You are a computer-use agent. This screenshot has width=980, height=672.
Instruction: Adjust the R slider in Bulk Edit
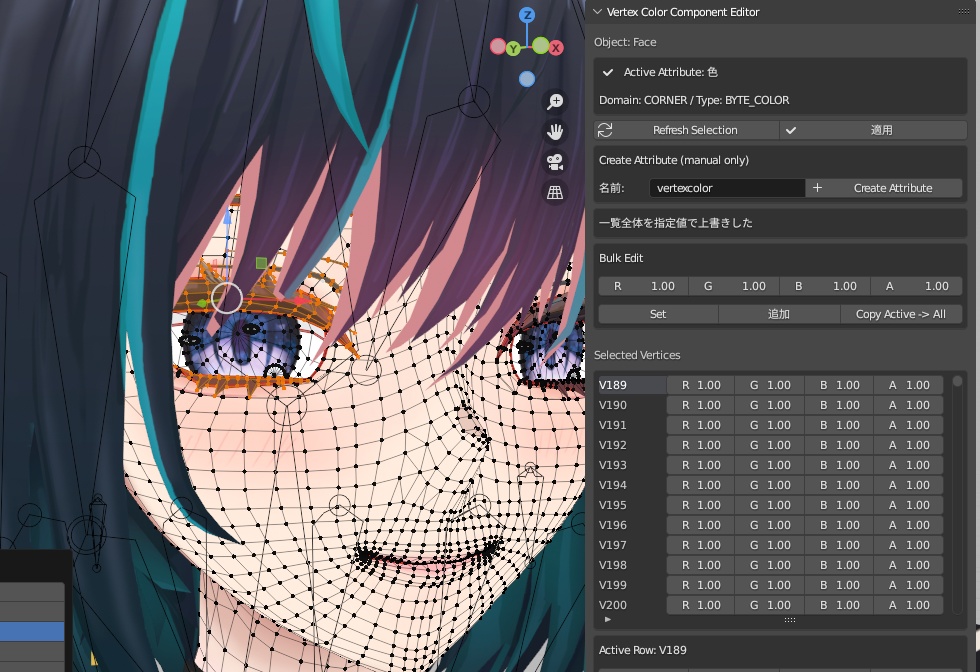643,285
